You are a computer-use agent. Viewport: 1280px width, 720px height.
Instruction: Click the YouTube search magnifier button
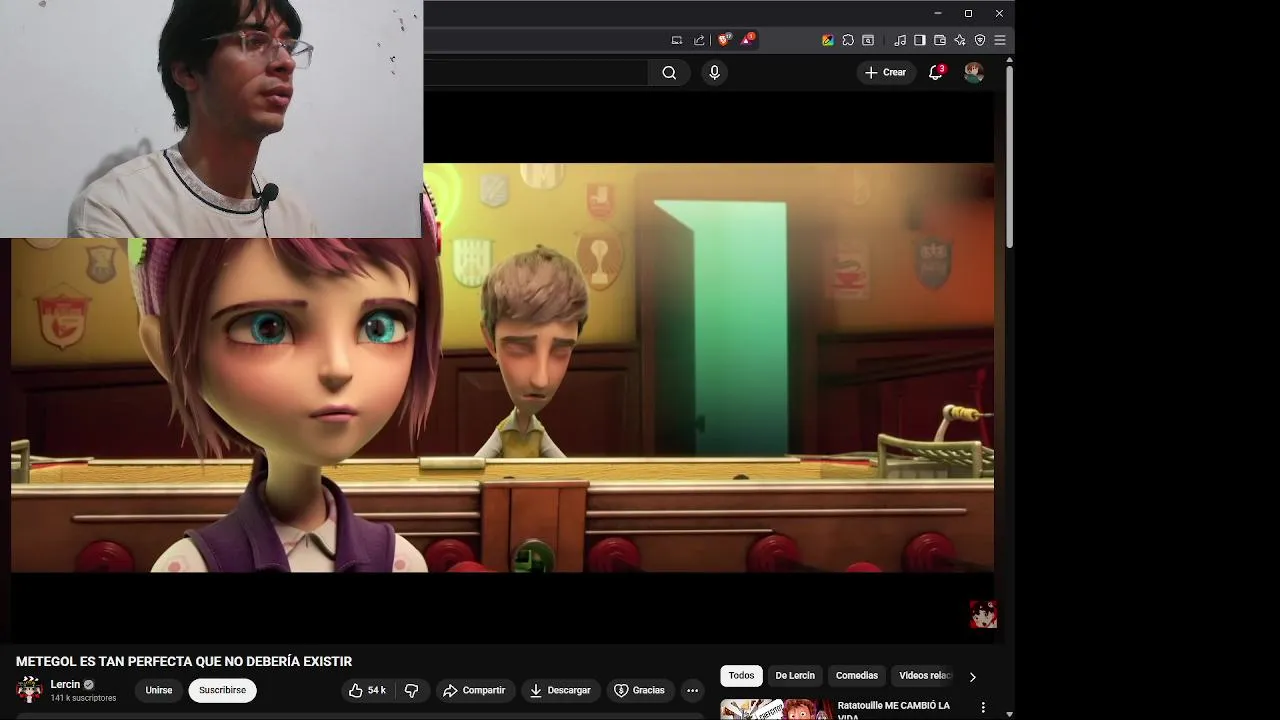click(669, 72)
